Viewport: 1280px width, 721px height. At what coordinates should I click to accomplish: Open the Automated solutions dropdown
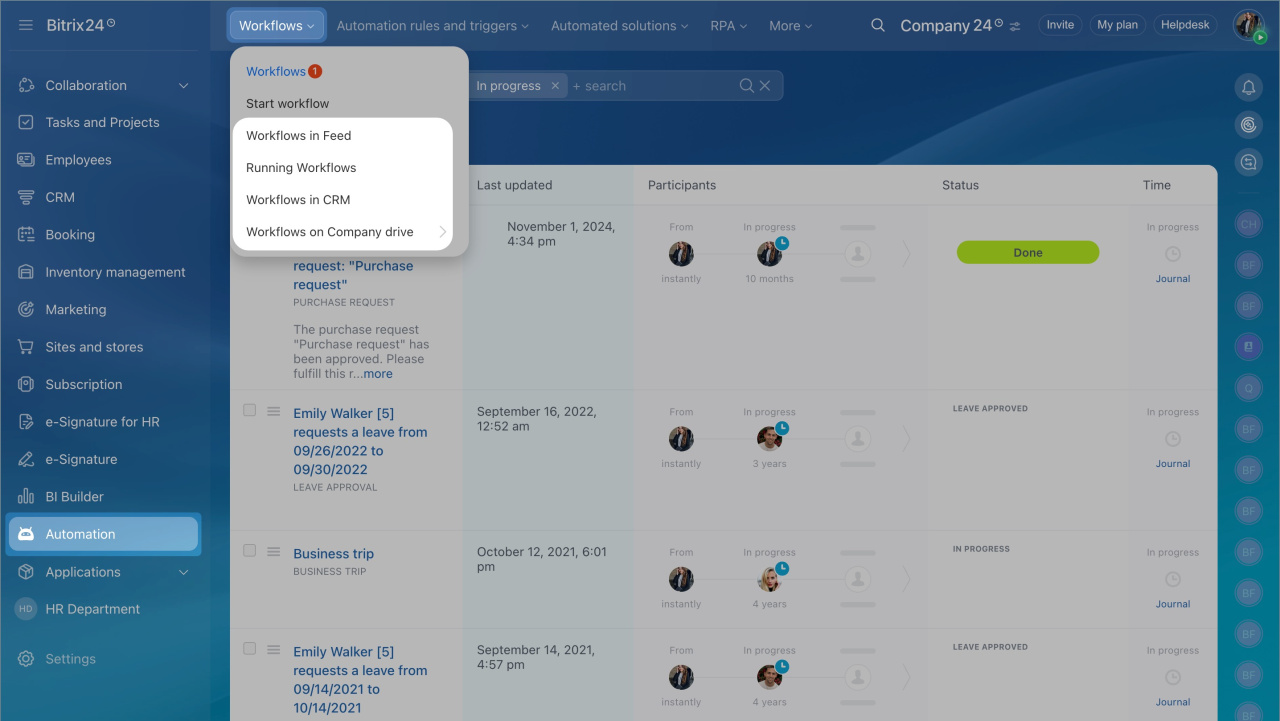click(620, 26)
